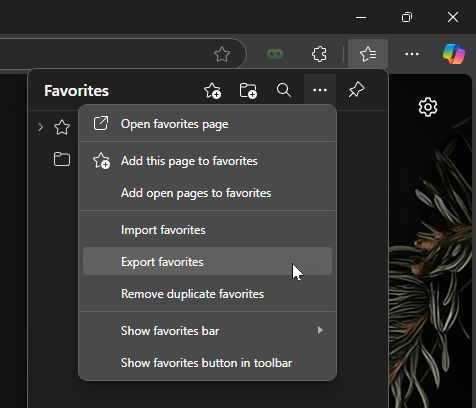
Task: Click the Favorites hub star-list toolbar button
Action: click(368, 54)
